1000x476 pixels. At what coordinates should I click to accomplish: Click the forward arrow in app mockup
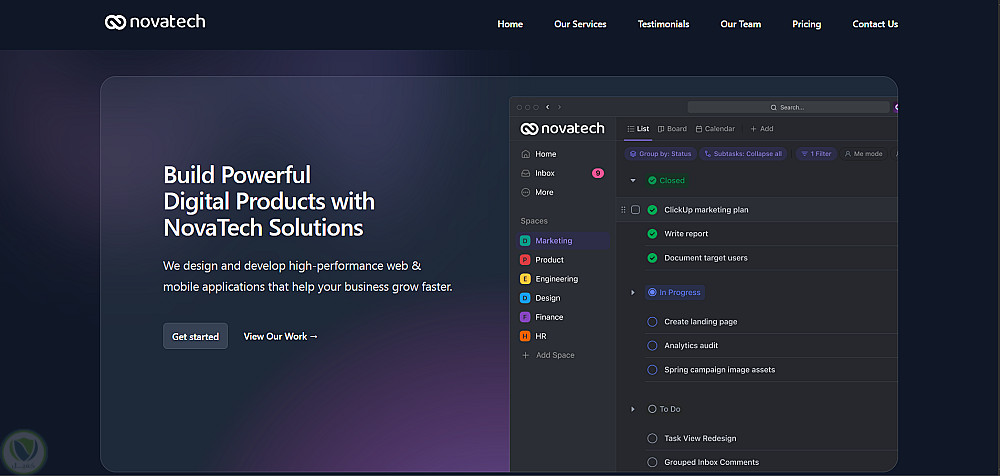(559, 107)
